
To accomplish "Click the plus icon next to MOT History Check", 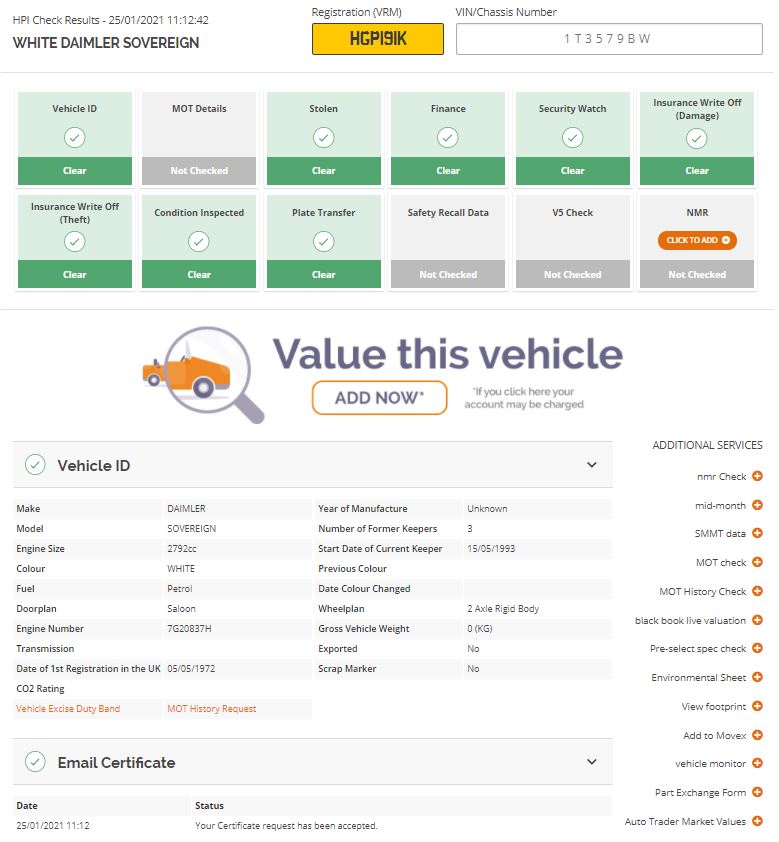I will click(x=757, y=591).
